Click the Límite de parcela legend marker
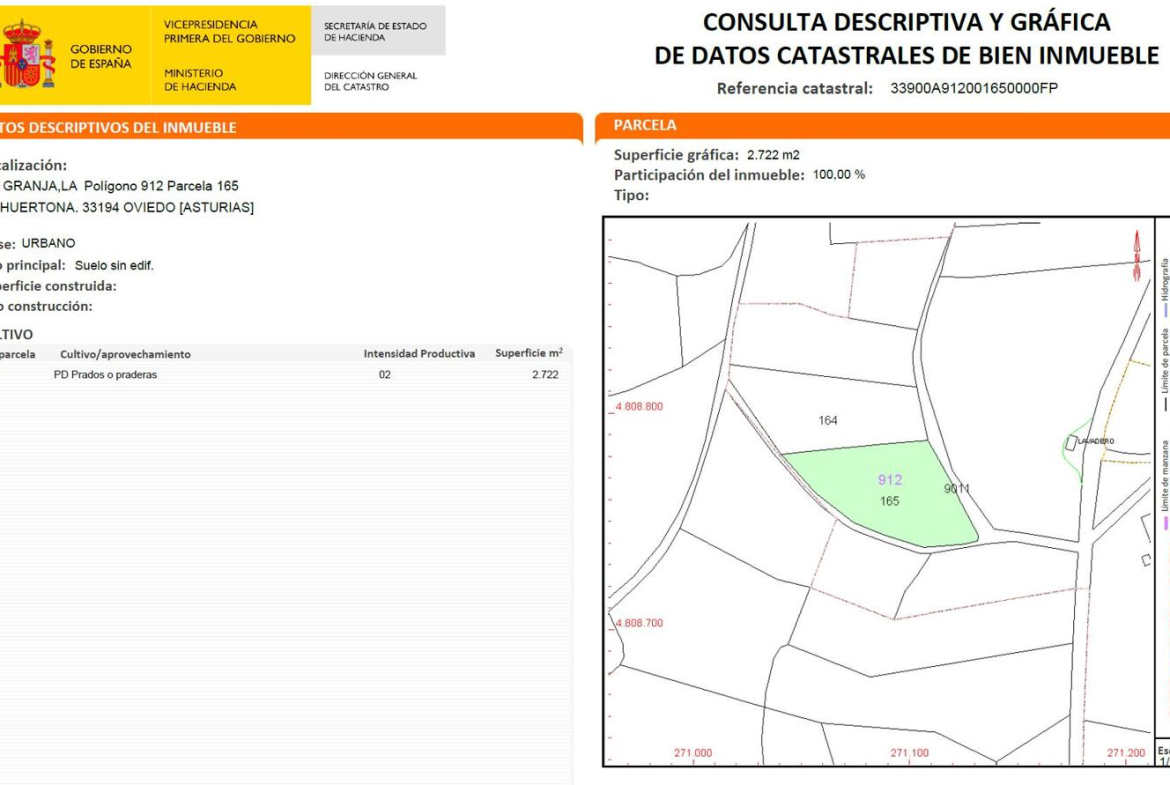The width and height of the screenshot is (1170, 785). (1165, 405)
